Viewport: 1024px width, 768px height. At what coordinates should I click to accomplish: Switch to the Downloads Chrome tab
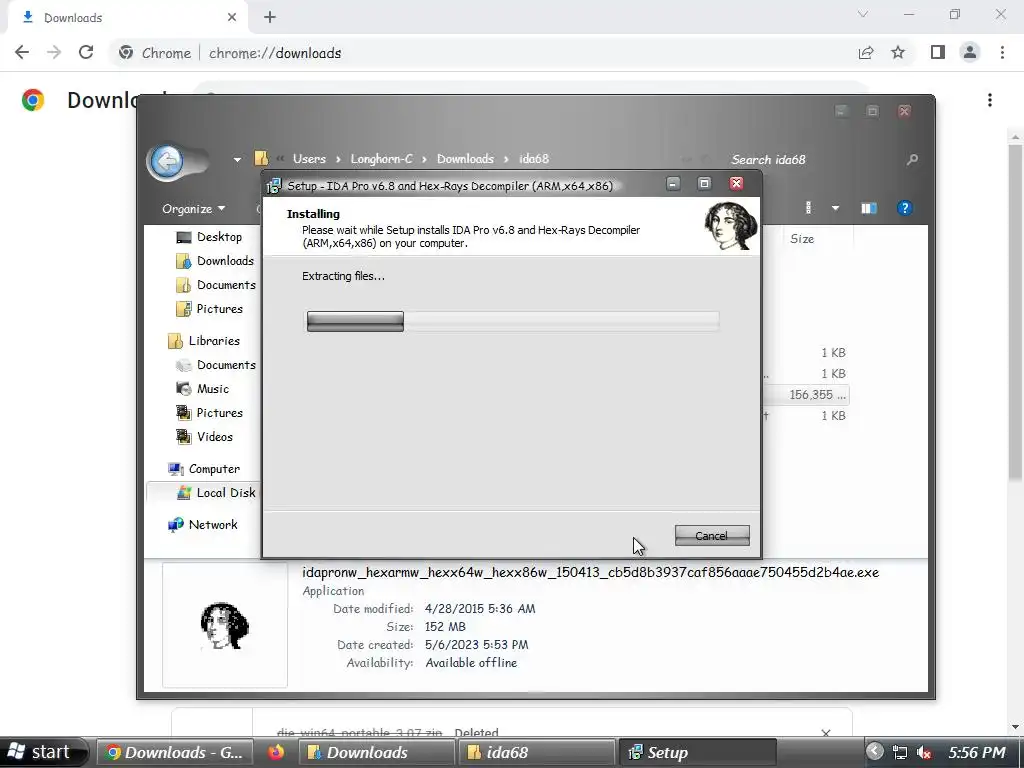[x=127, y=18]
